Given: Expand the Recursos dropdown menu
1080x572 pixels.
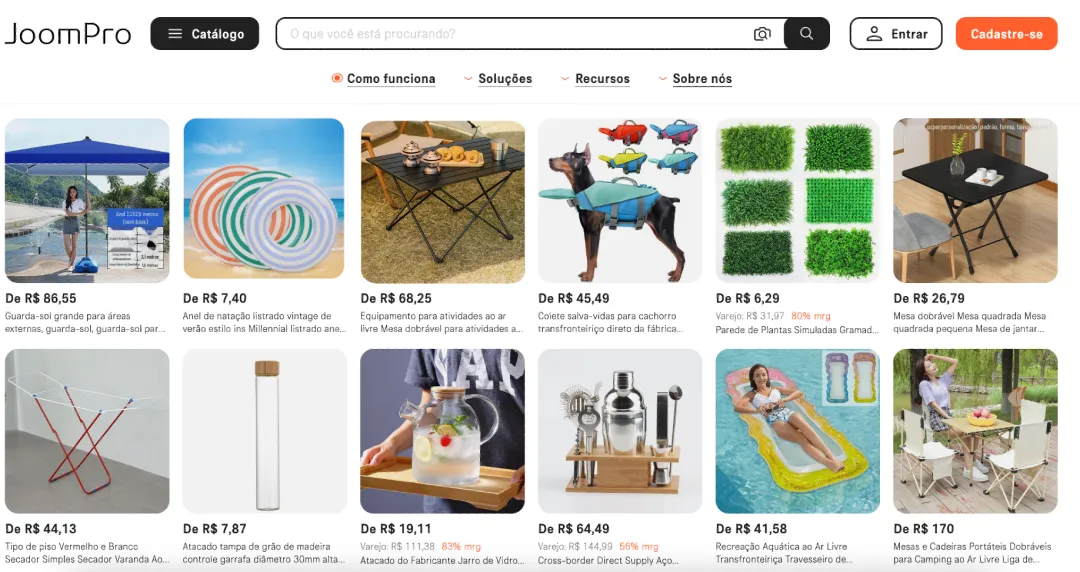Looking at the screenshot, I should [x=594, y=79].
